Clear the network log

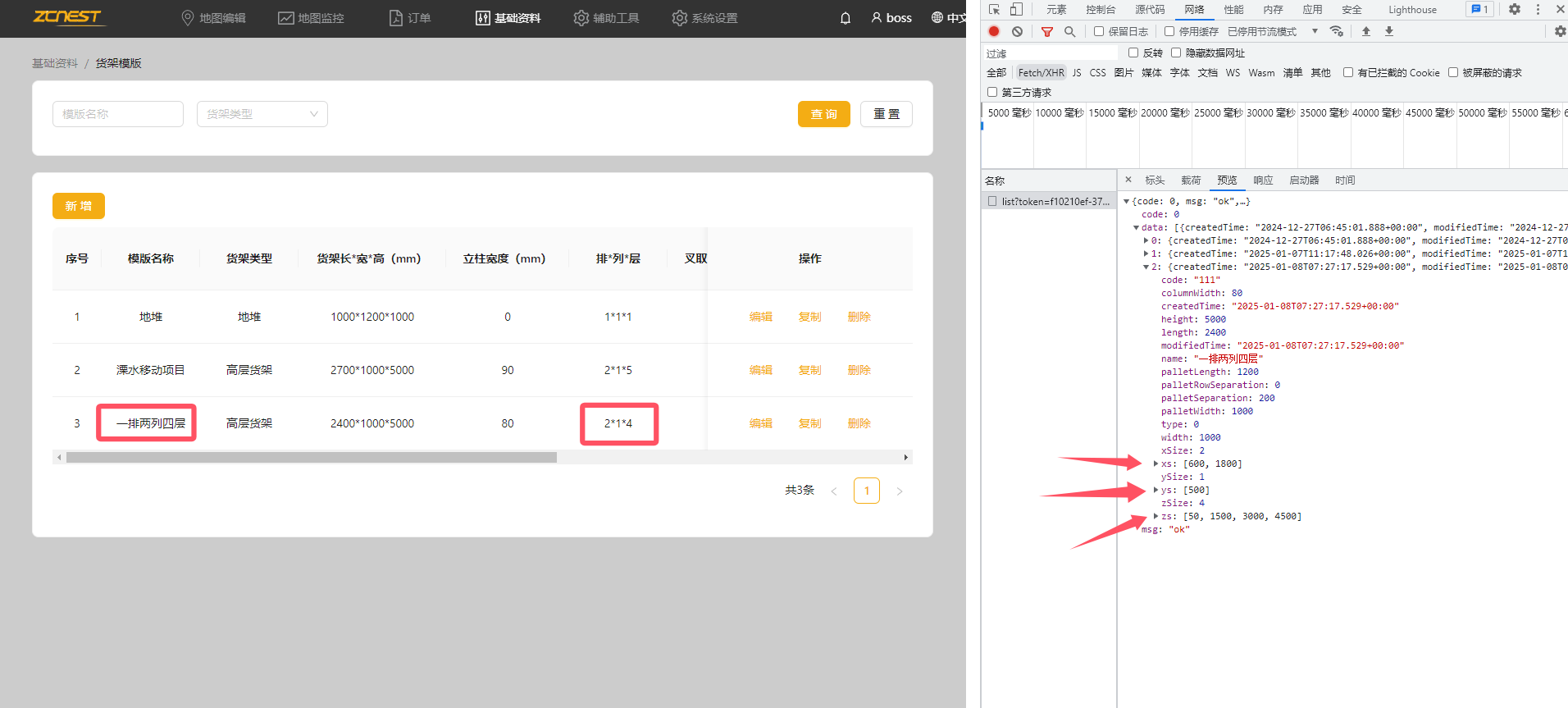[x=1017, y=31]
